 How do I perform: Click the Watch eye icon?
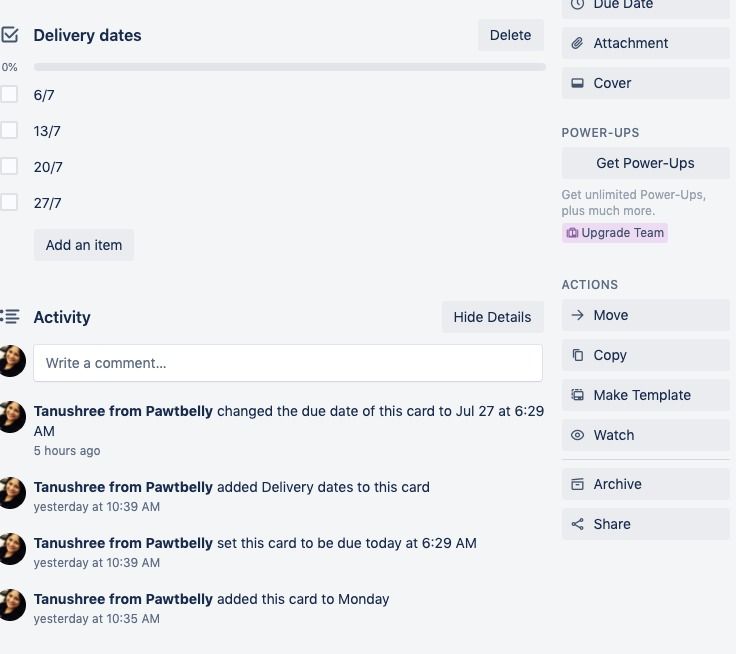click(x=577, y=435)
